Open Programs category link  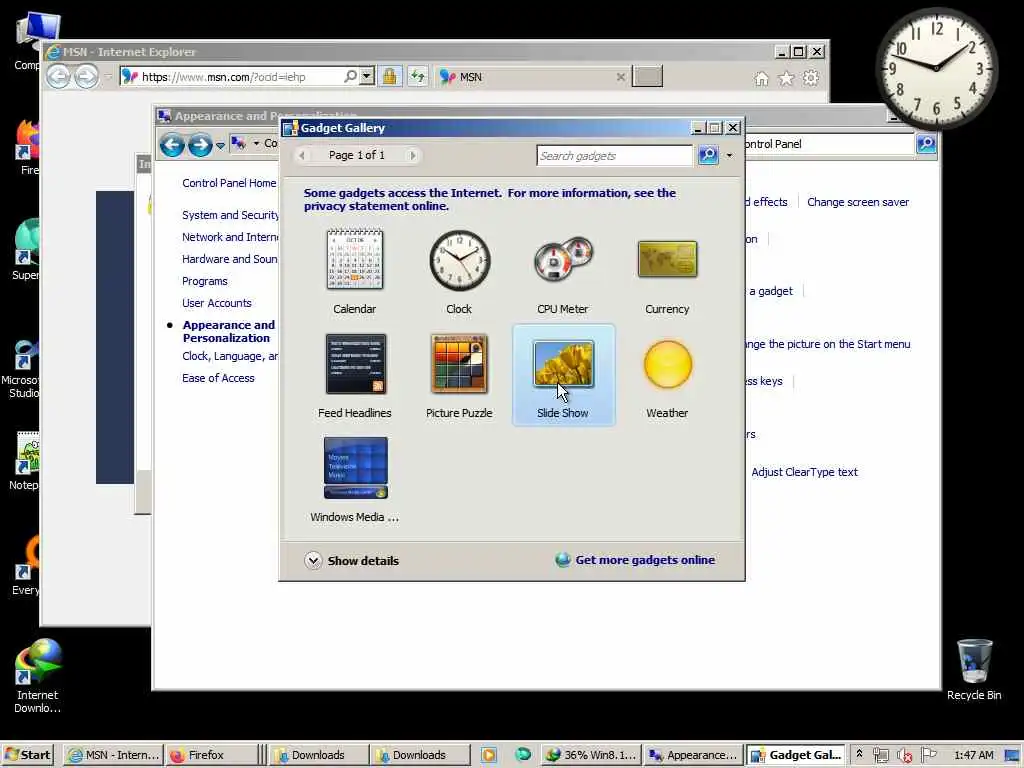point(204,281)
